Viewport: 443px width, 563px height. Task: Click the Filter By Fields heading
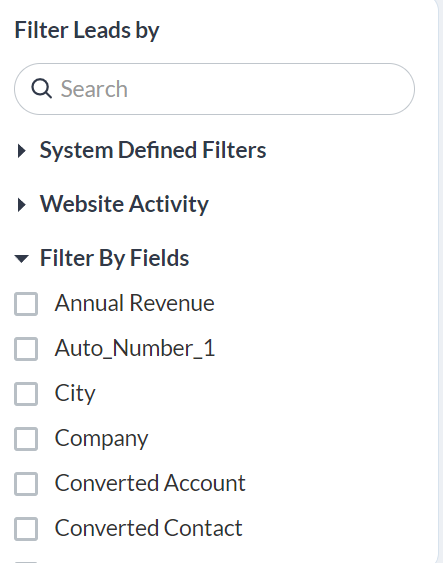(x=115, y=258)
